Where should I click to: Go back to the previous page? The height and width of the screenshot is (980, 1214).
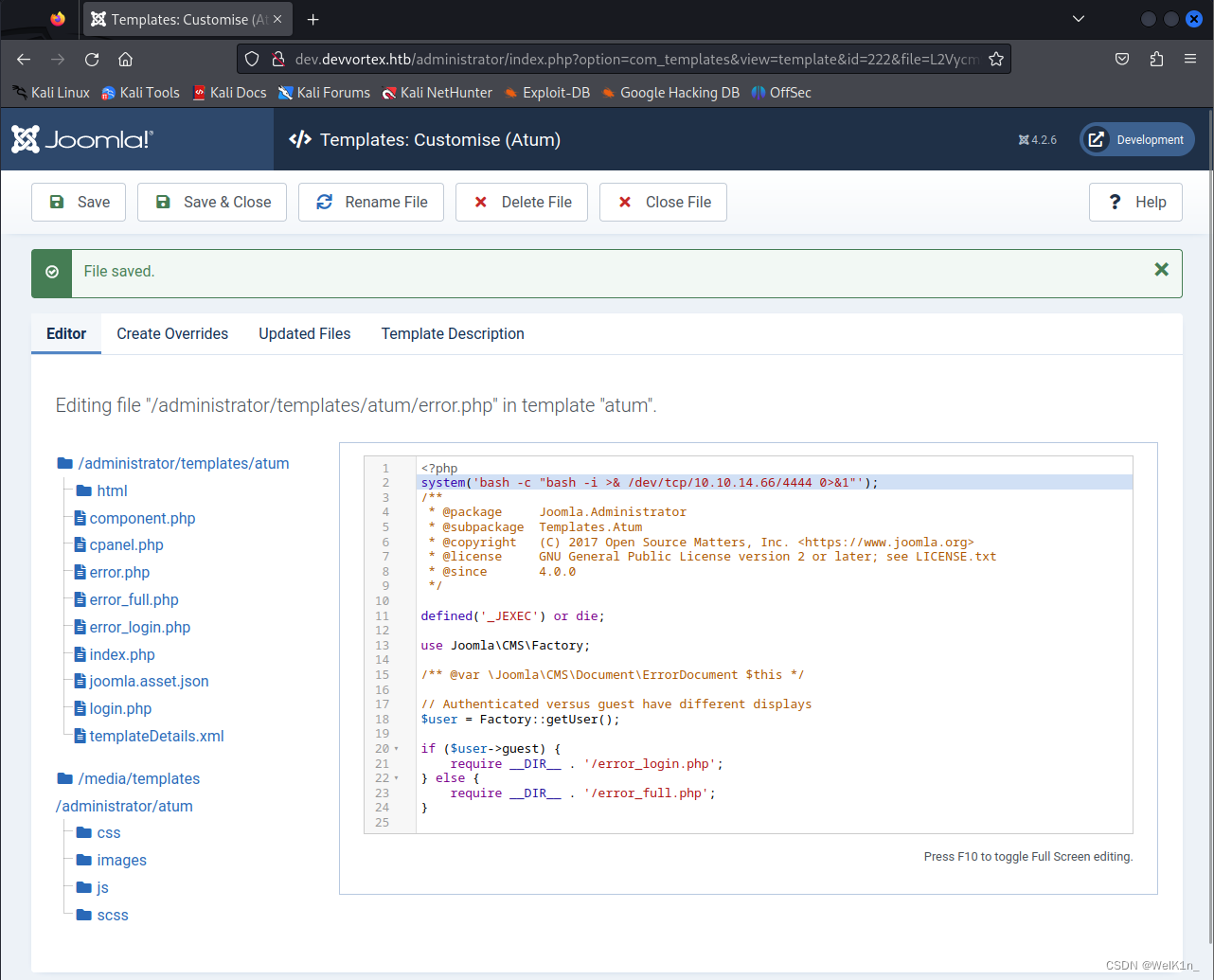click(x=24, y=59)
